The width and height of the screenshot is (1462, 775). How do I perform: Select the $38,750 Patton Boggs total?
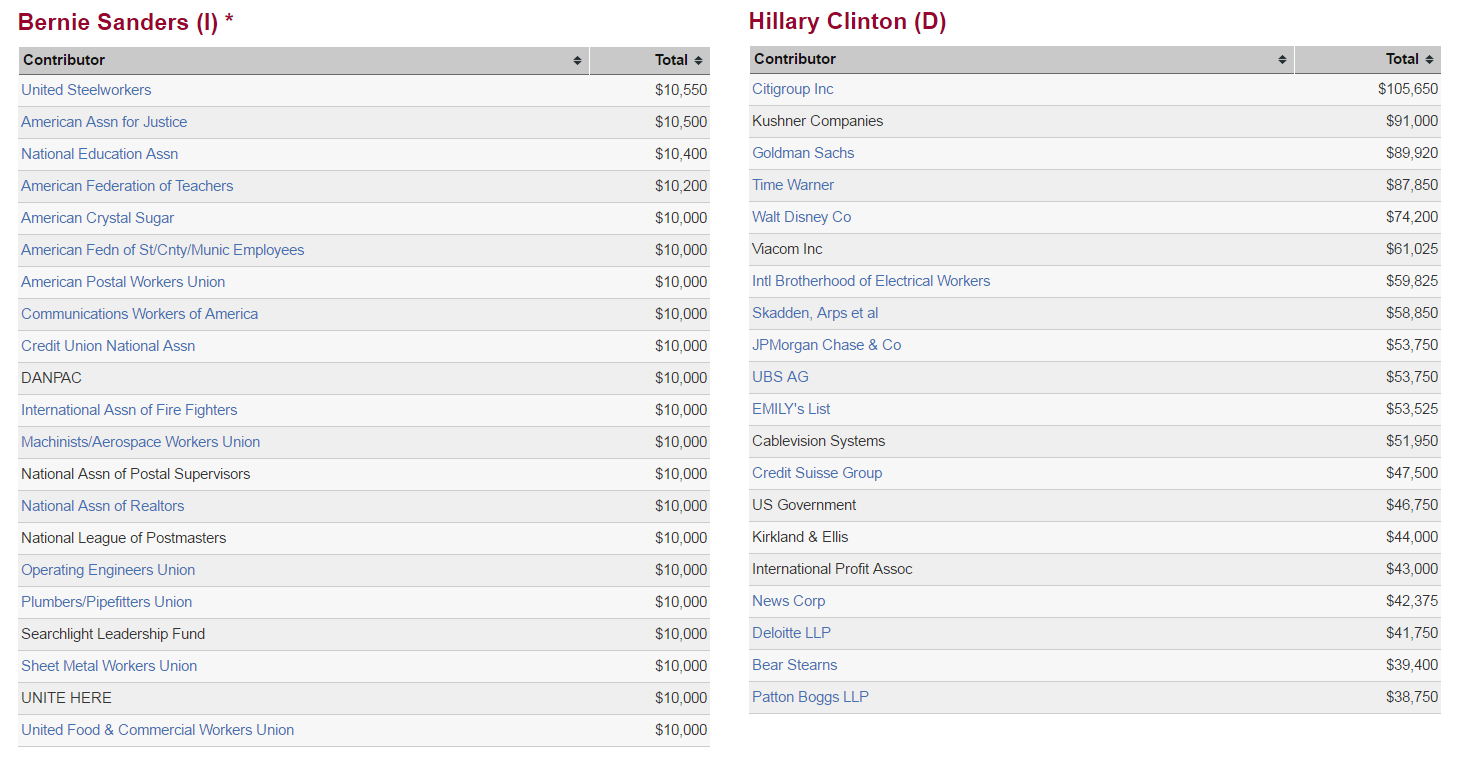1412,697
